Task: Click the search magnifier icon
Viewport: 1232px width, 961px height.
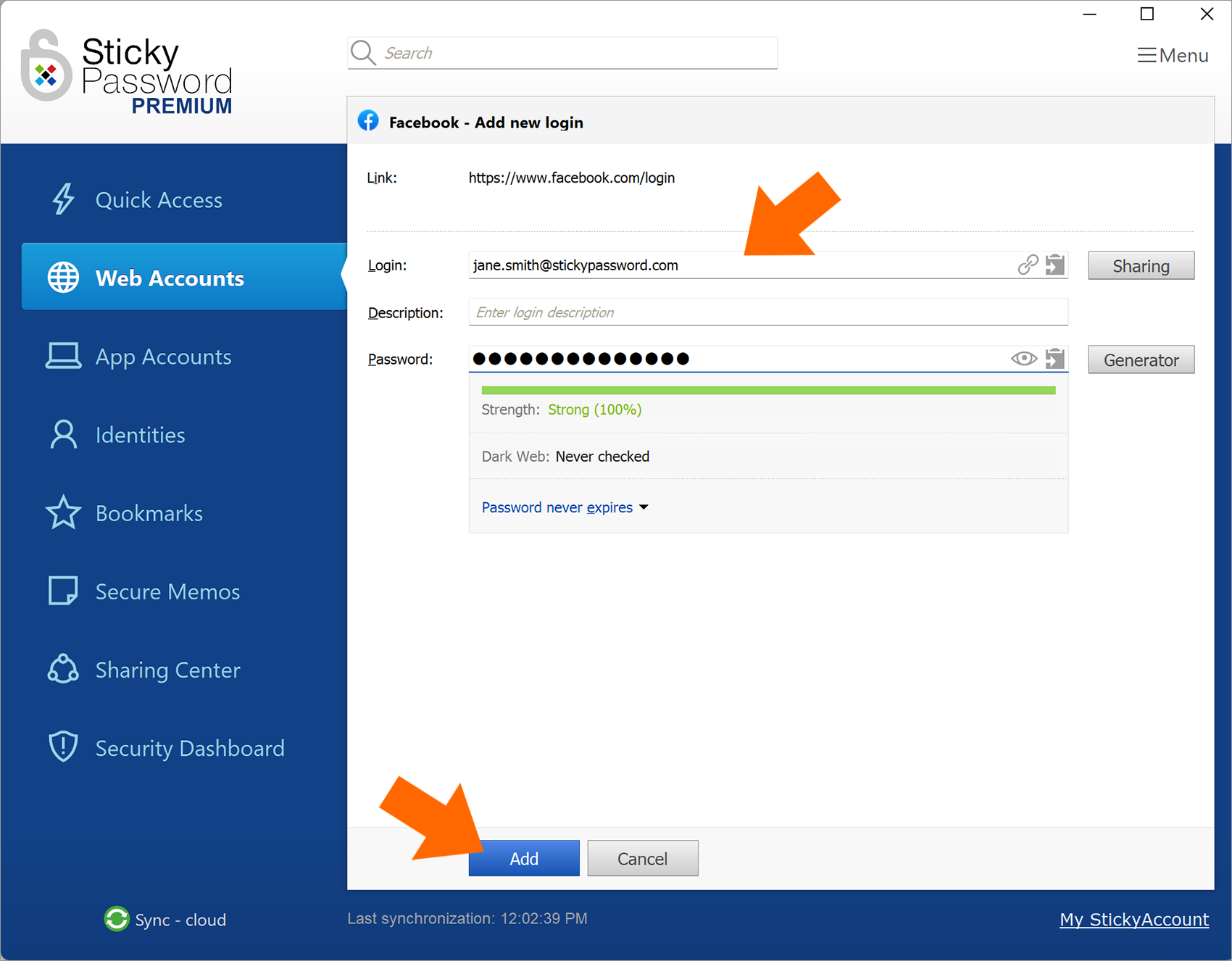Action: (x=363, y=52)
